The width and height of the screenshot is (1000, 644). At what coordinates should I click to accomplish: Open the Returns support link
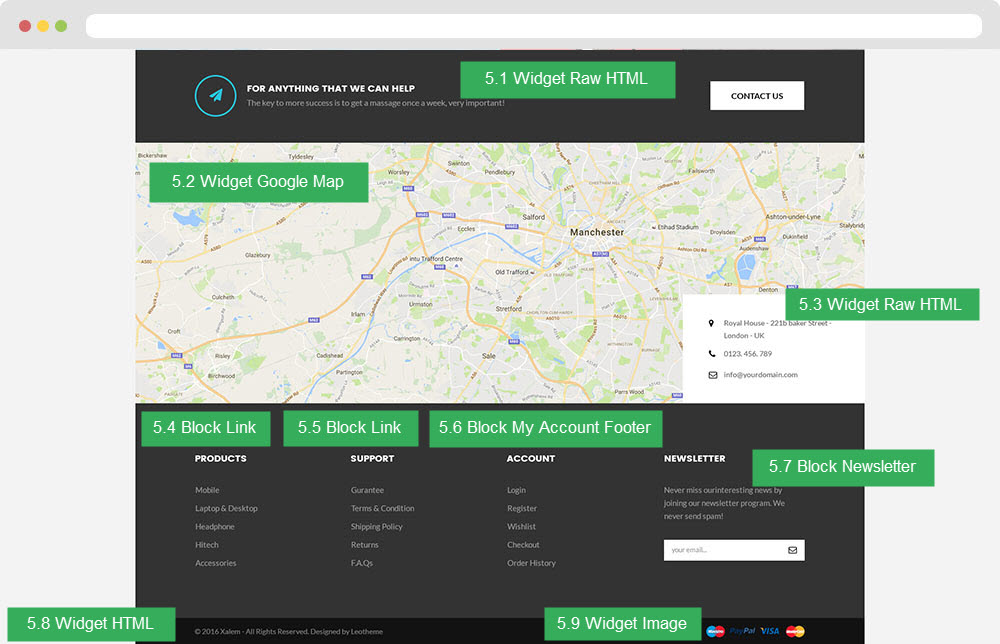pos(365,545)
